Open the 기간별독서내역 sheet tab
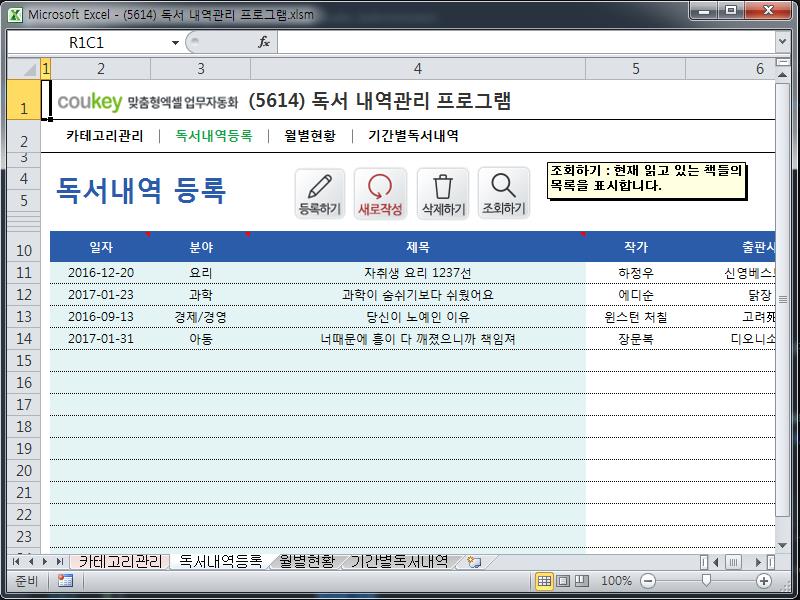Viewport: 800px width, 600px height. pos(399,562)
